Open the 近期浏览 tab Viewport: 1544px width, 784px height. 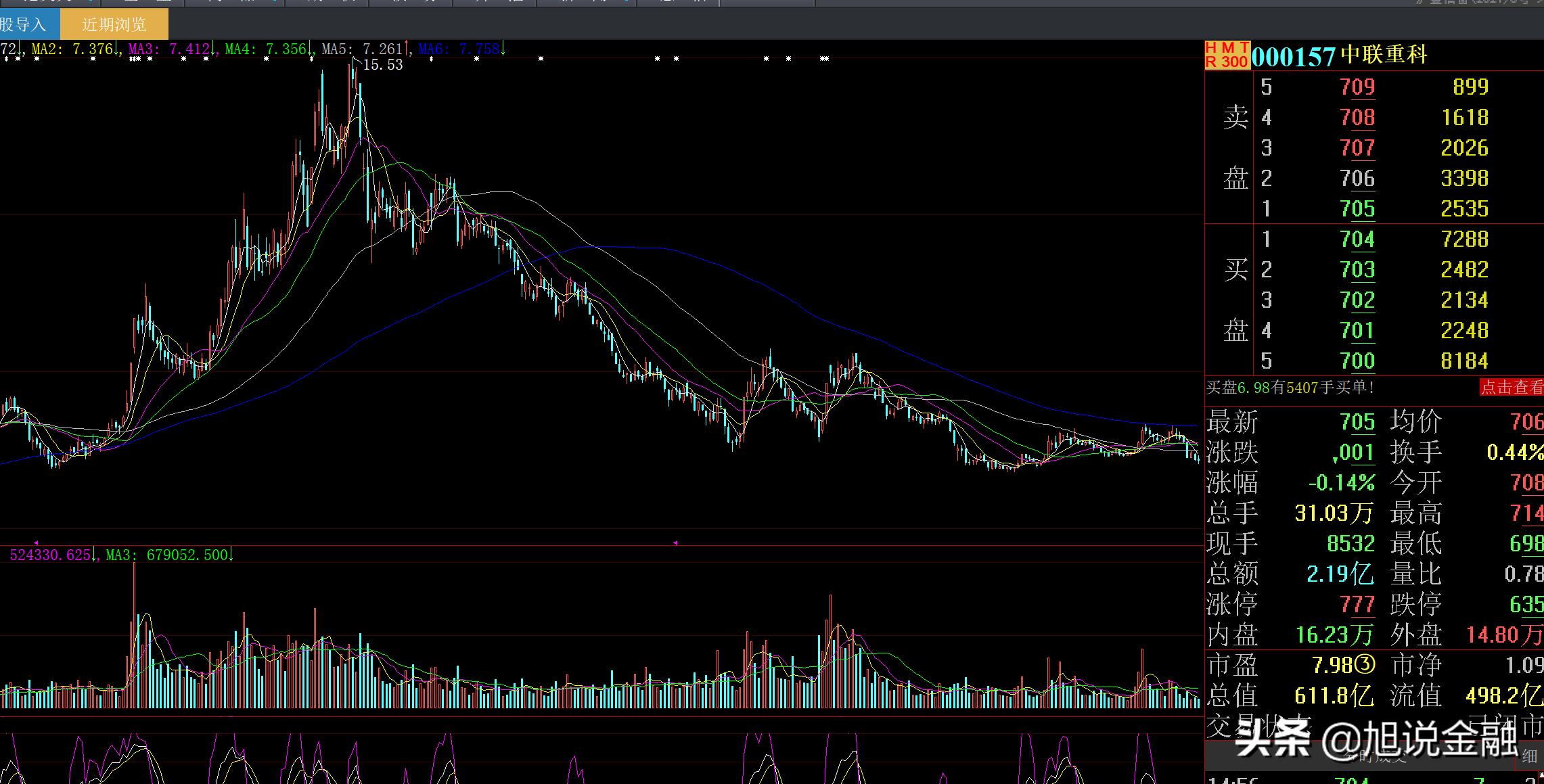(114, 25)
